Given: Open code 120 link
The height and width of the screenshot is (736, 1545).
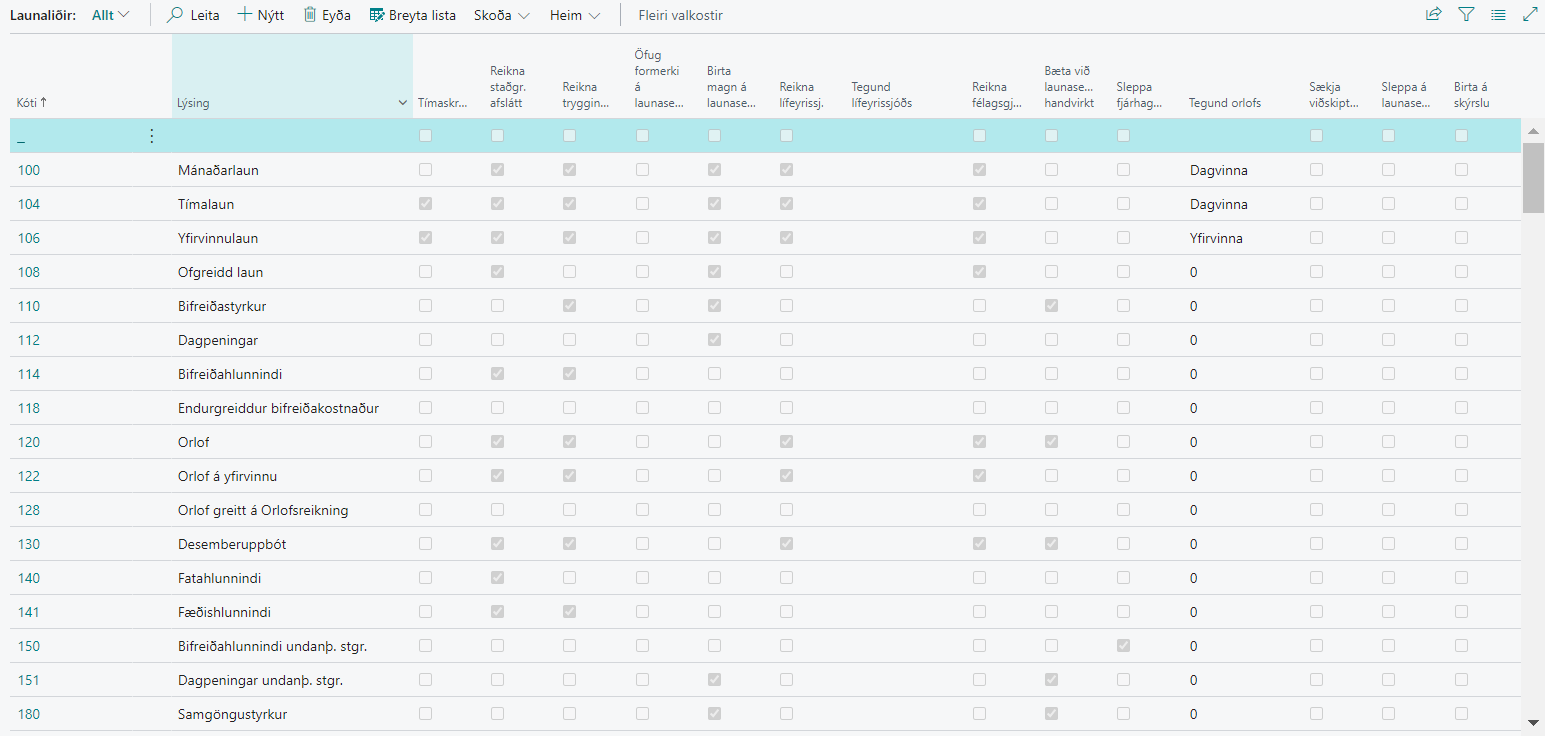Looking at the screenshot, I should 29,442.
